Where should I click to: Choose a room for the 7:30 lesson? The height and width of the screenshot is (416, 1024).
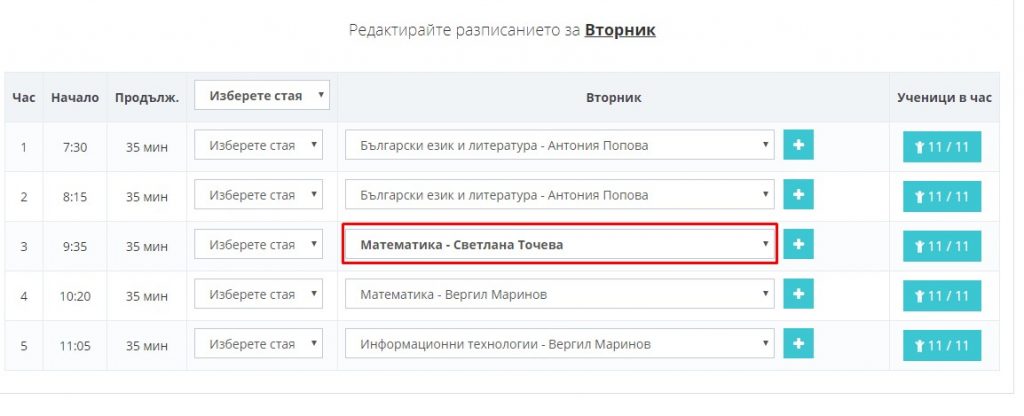tap(259, 145)
